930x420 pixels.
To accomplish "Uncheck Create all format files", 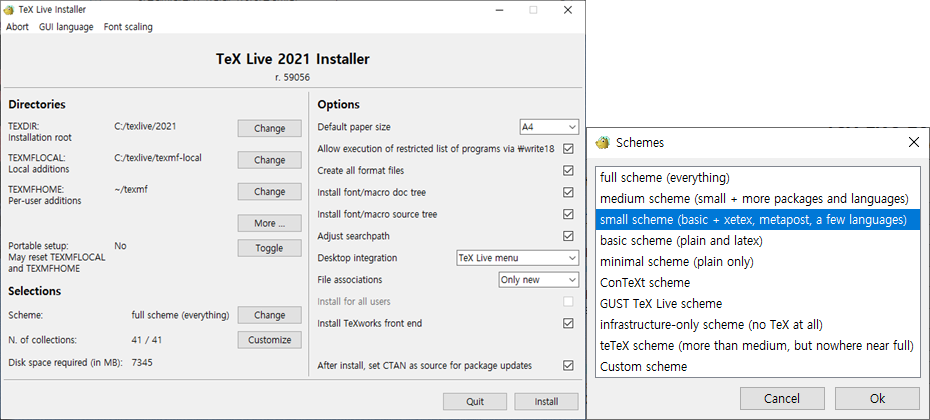I will click(568, 170).
